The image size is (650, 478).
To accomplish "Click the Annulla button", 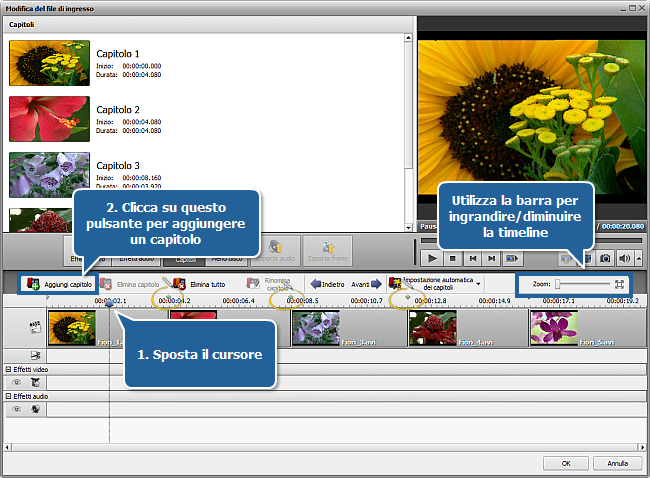I will click(x=617, y=463).
